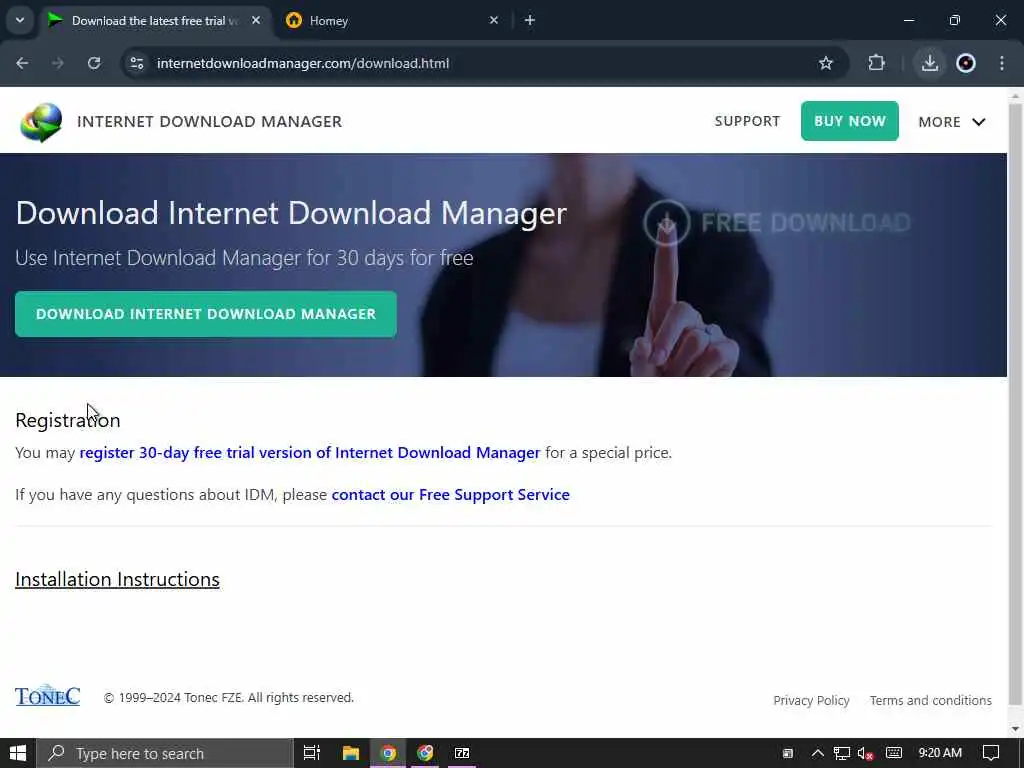Bookmark this page with the star icon
The image size is (1024, 768).
coord(826,63)
